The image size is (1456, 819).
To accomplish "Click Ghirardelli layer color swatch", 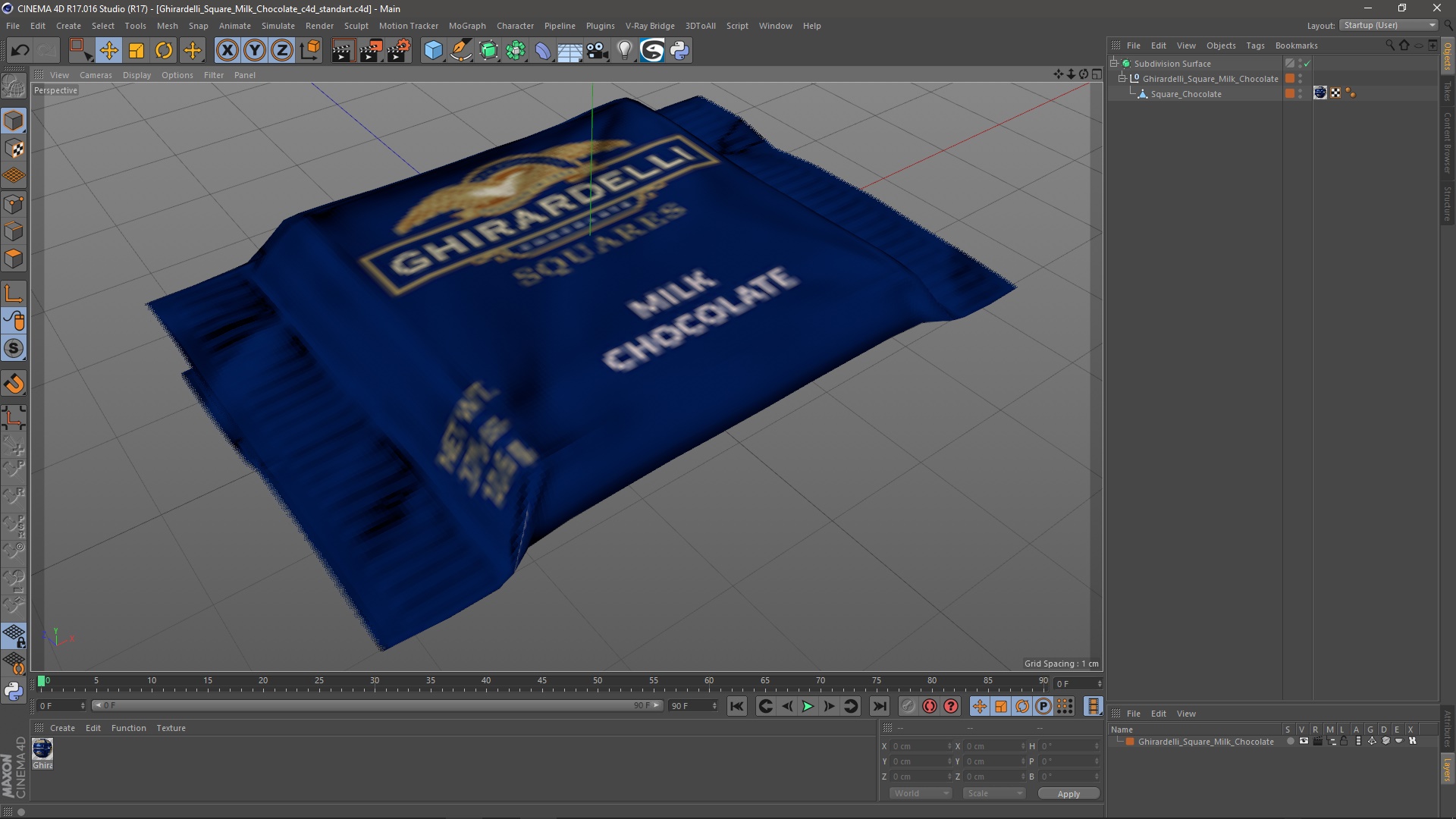I will click(1130, 742).
